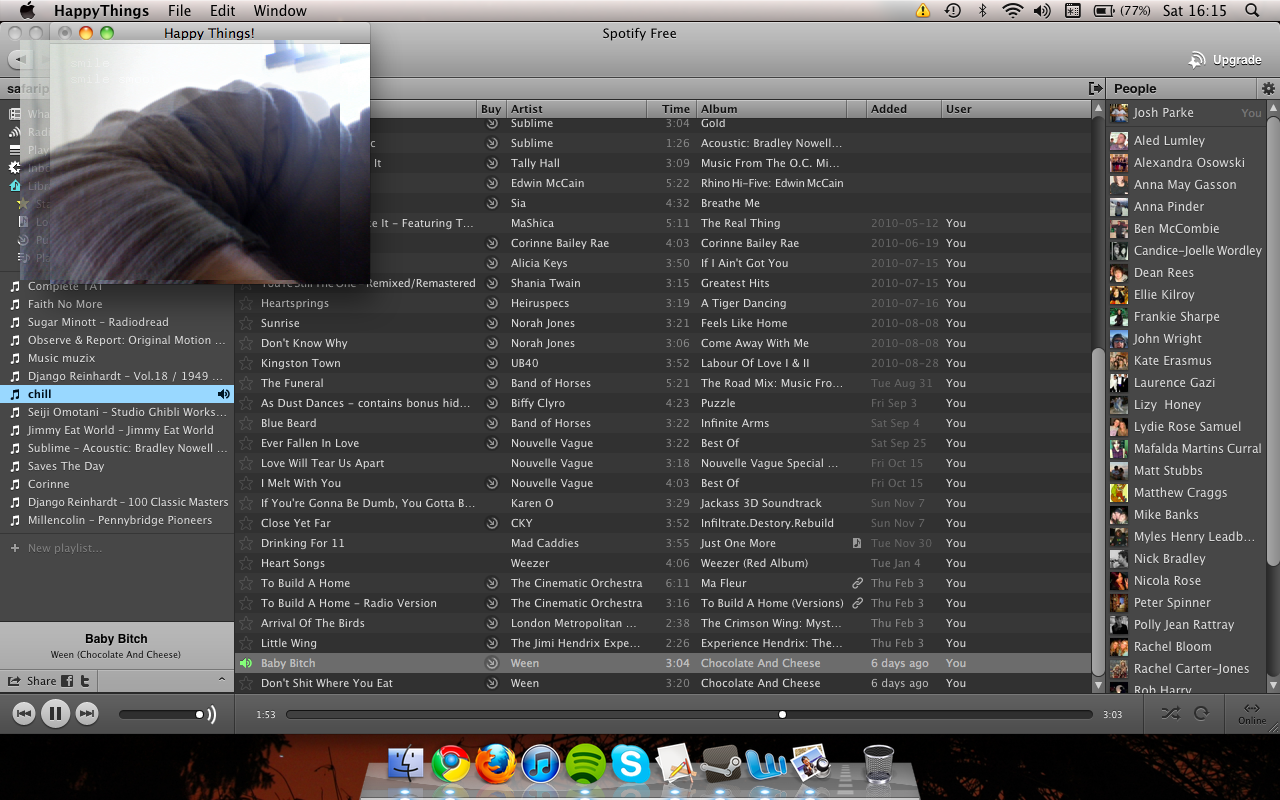Screen dimensions: 1280x800
Task: Click the volume slider knob
Action: tap(199, 714)
